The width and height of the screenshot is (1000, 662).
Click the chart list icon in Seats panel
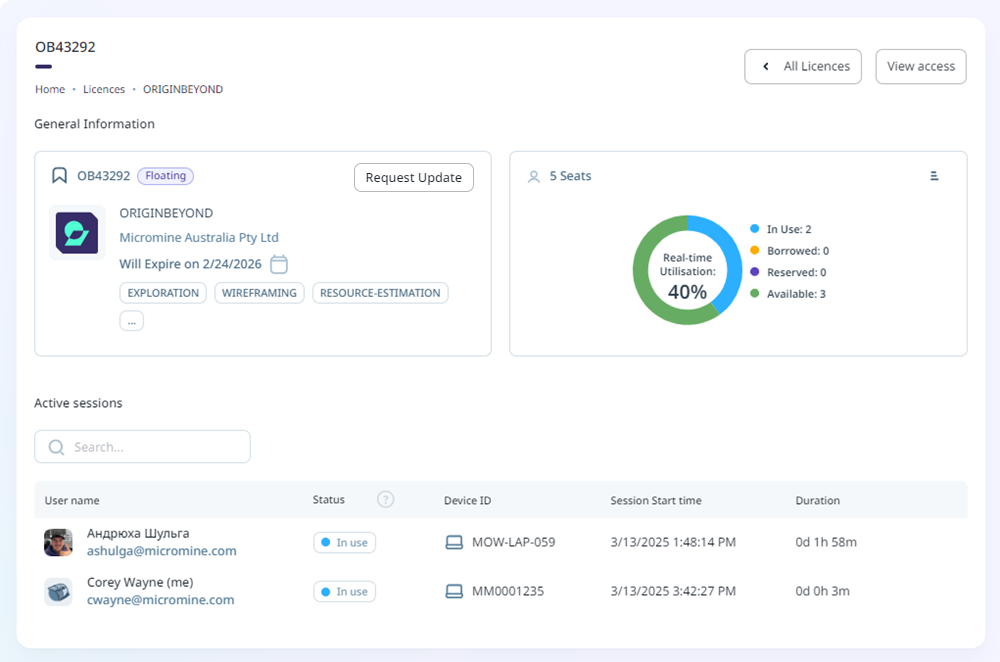[934, 176]
